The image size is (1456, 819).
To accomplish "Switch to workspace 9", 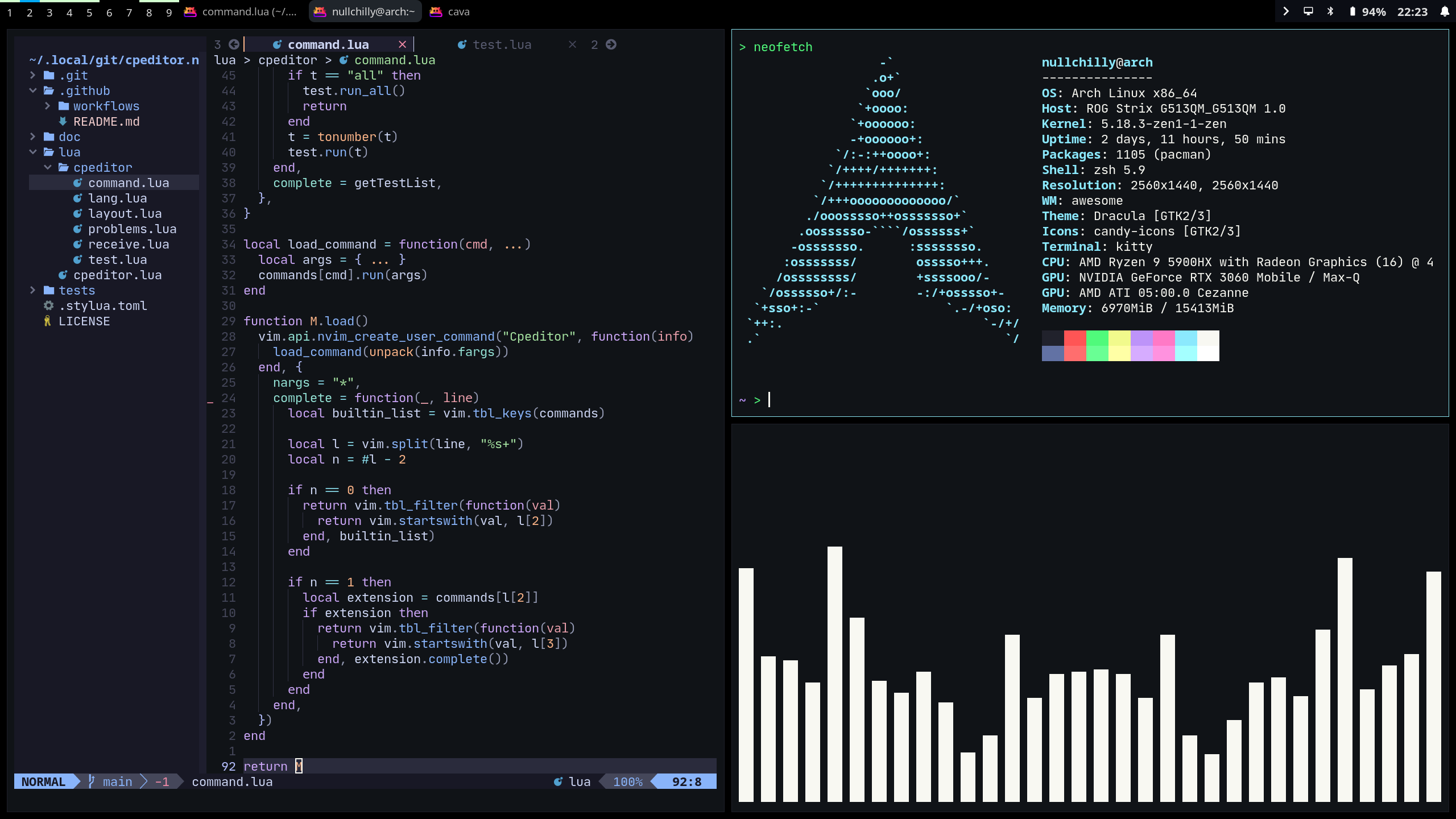I will (x=169, y=12).
